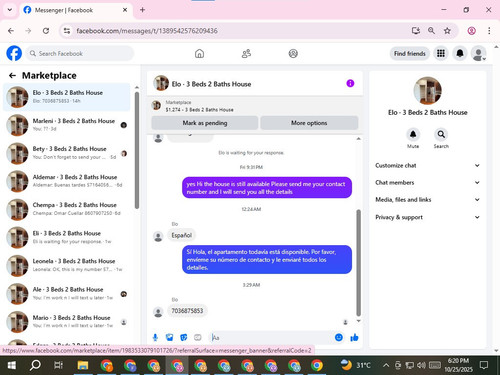Open the Windows notification center

484,365
